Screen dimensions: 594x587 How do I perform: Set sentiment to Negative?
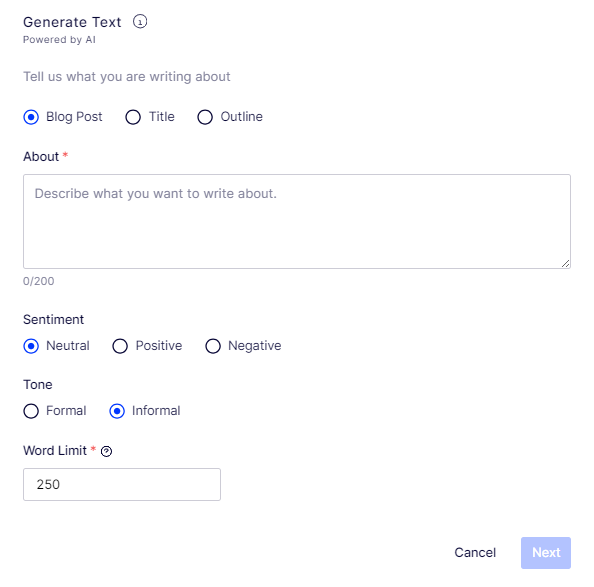pyautogui.click(x=213, y=346)
